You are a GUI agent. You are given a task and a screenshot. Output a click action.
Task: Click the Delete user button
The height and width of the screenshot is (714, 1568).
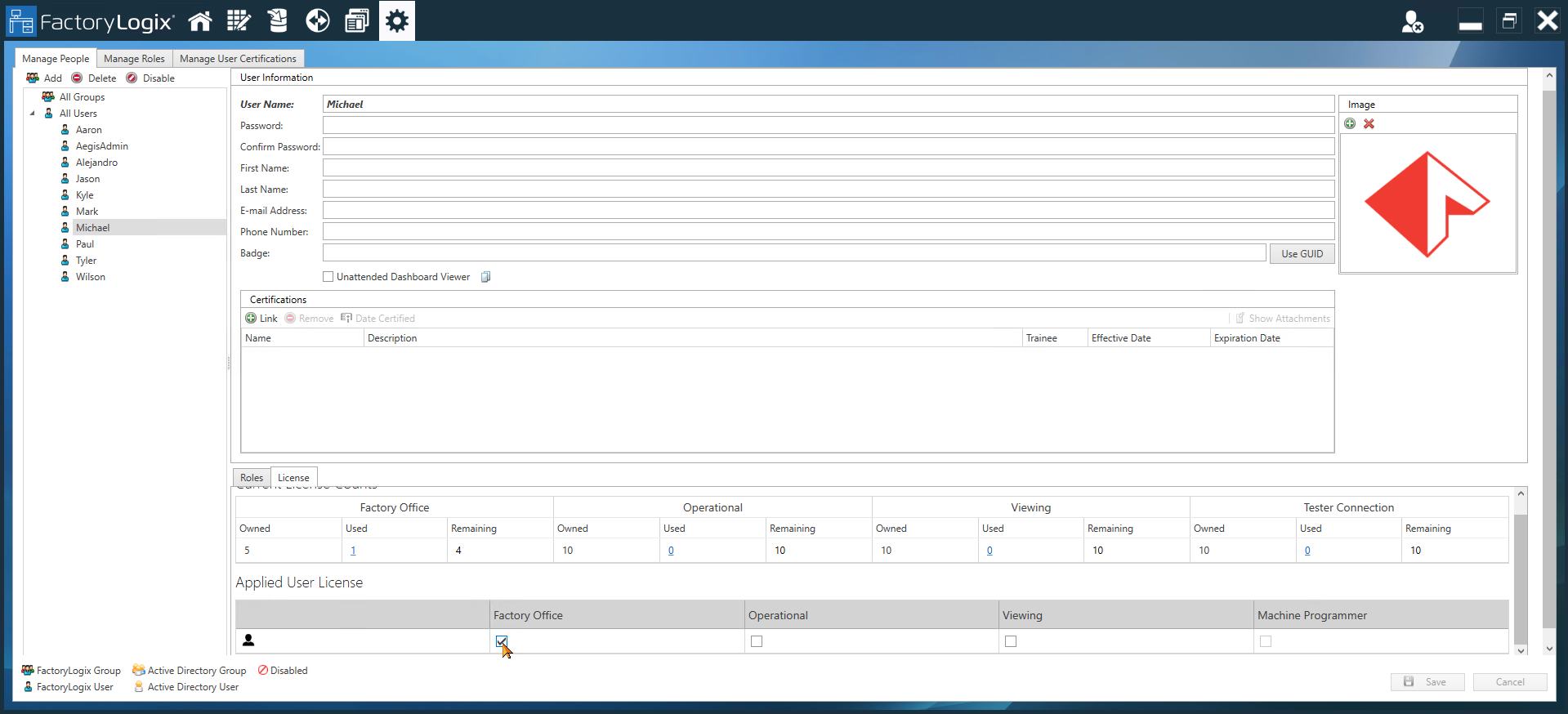94,78
